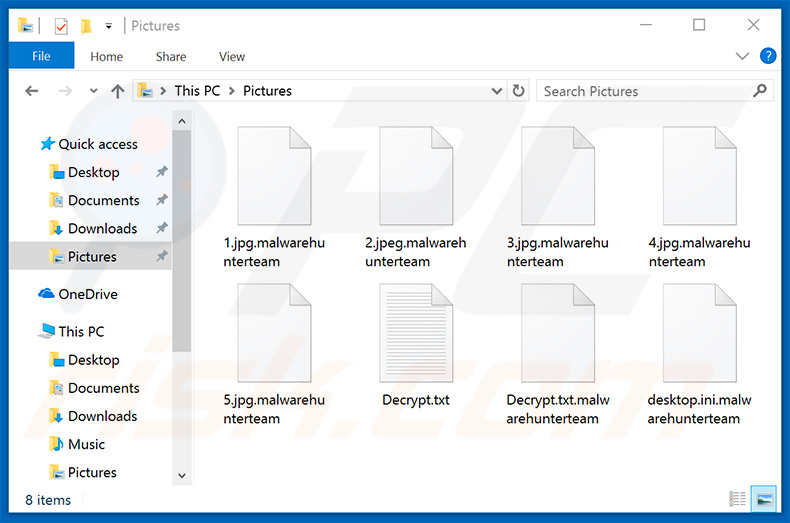Click the pin icon next to Downloads
Image resolution: width=790 pixels, height=523 pixels.
tap(161, 228)
